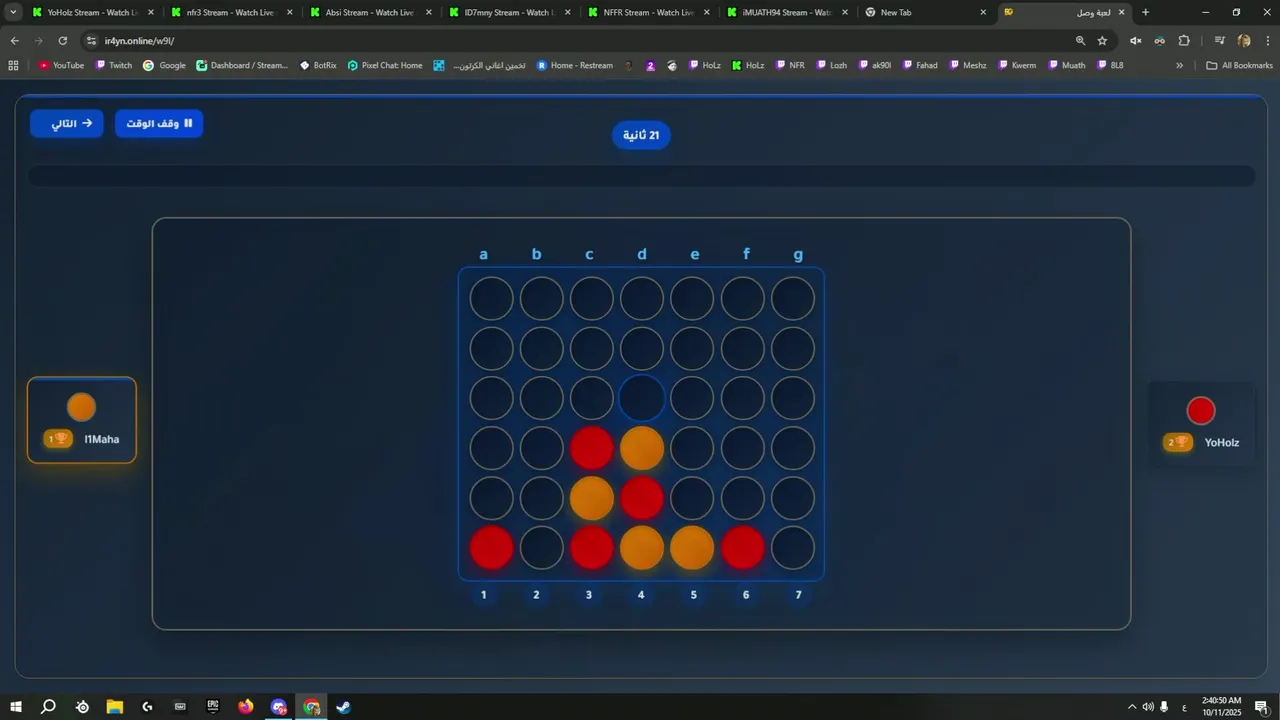
Task: Click the empty bottom slot in column g
Action: point(793,548)
